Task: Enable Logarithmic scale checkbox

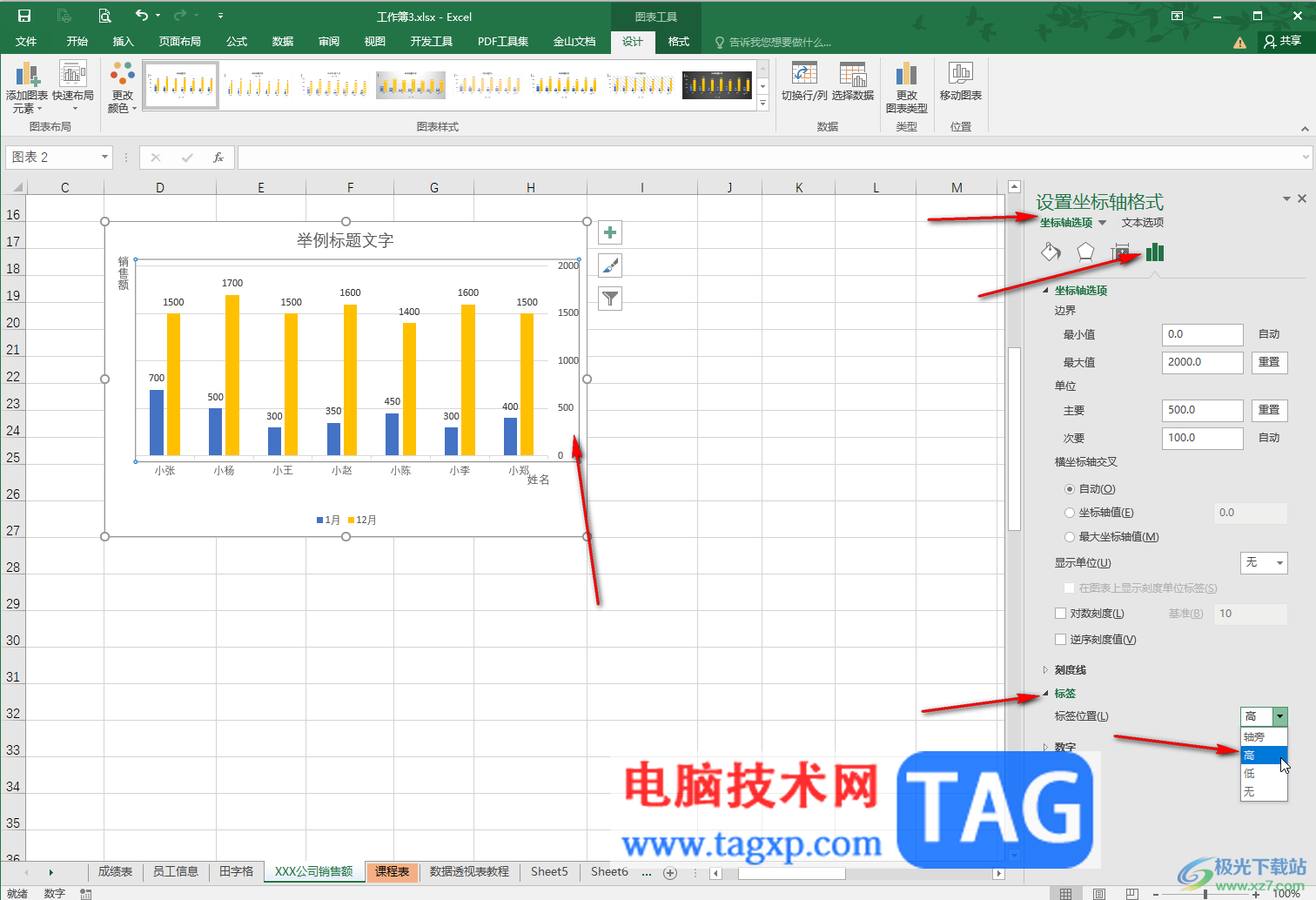Action: point(1060,614)
